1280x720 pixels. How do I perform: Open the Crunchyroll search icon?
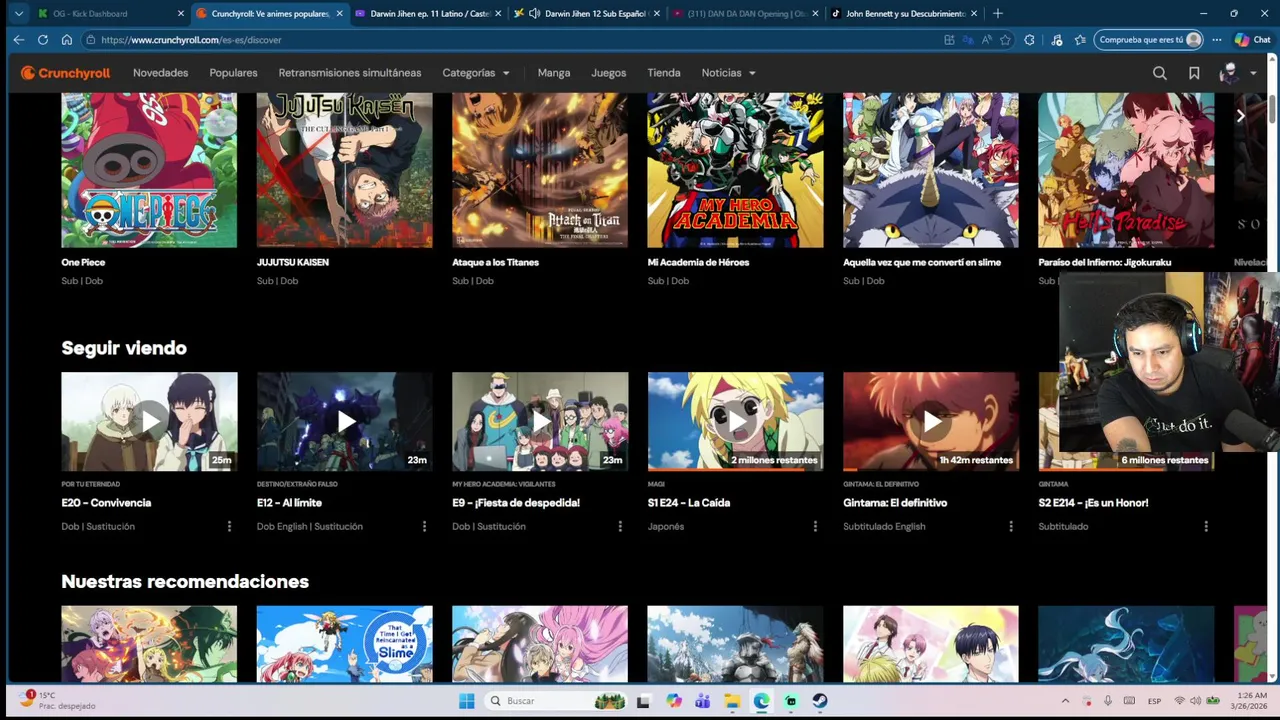1159,73
